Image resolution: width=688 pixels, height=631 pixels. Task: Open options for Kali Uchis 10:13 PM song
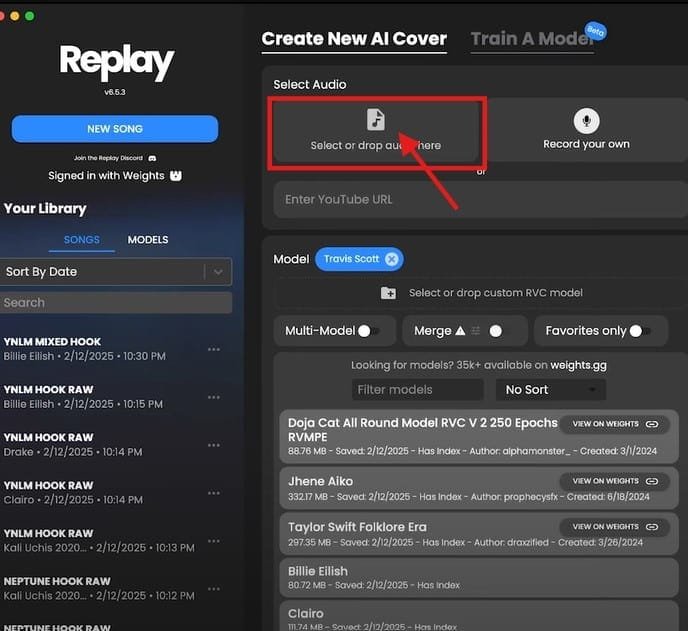click(214, 541)
